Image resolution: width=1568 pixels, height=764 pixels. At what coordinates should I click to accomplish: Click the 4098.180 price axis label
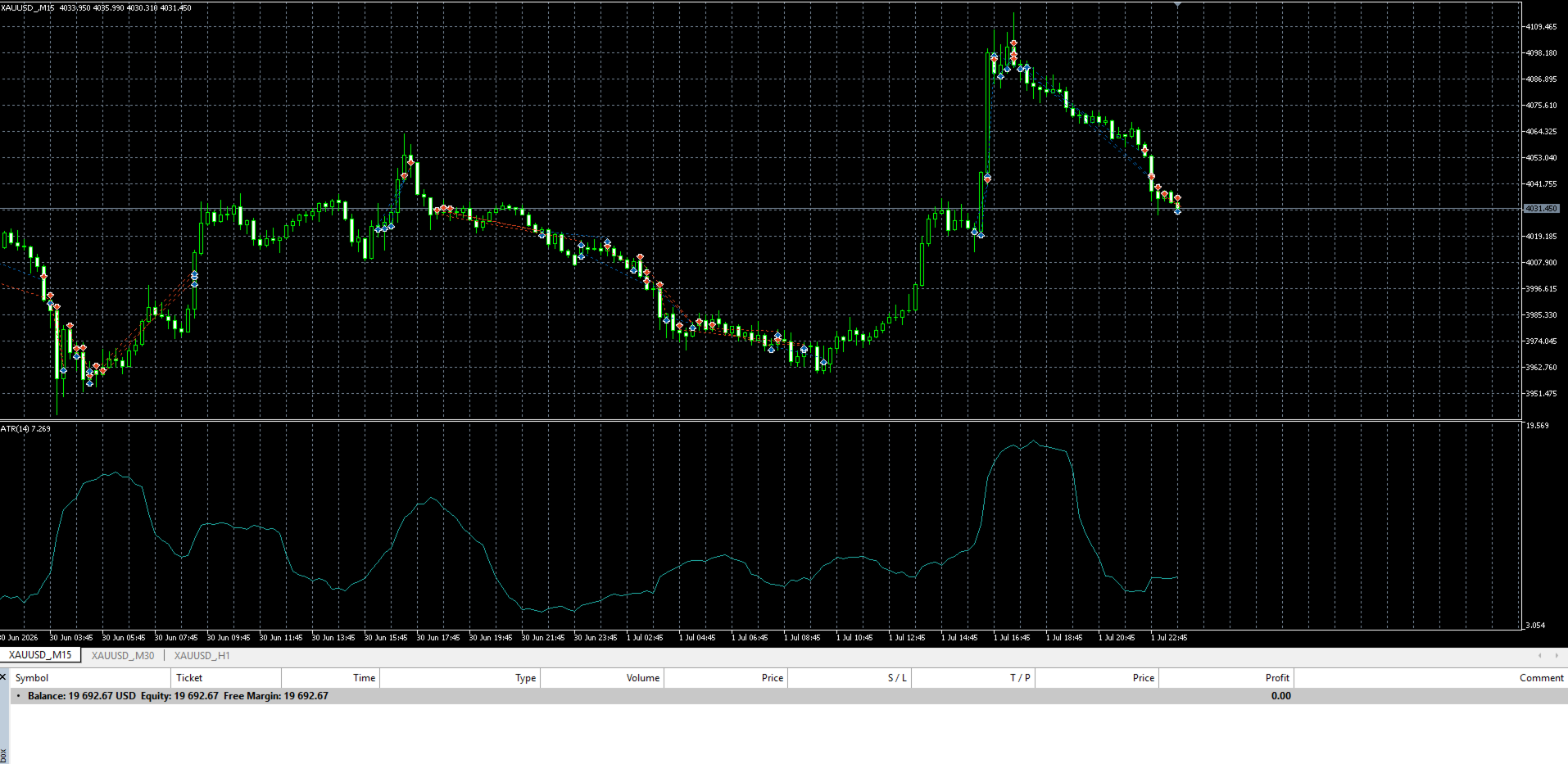pos(1541,53)
